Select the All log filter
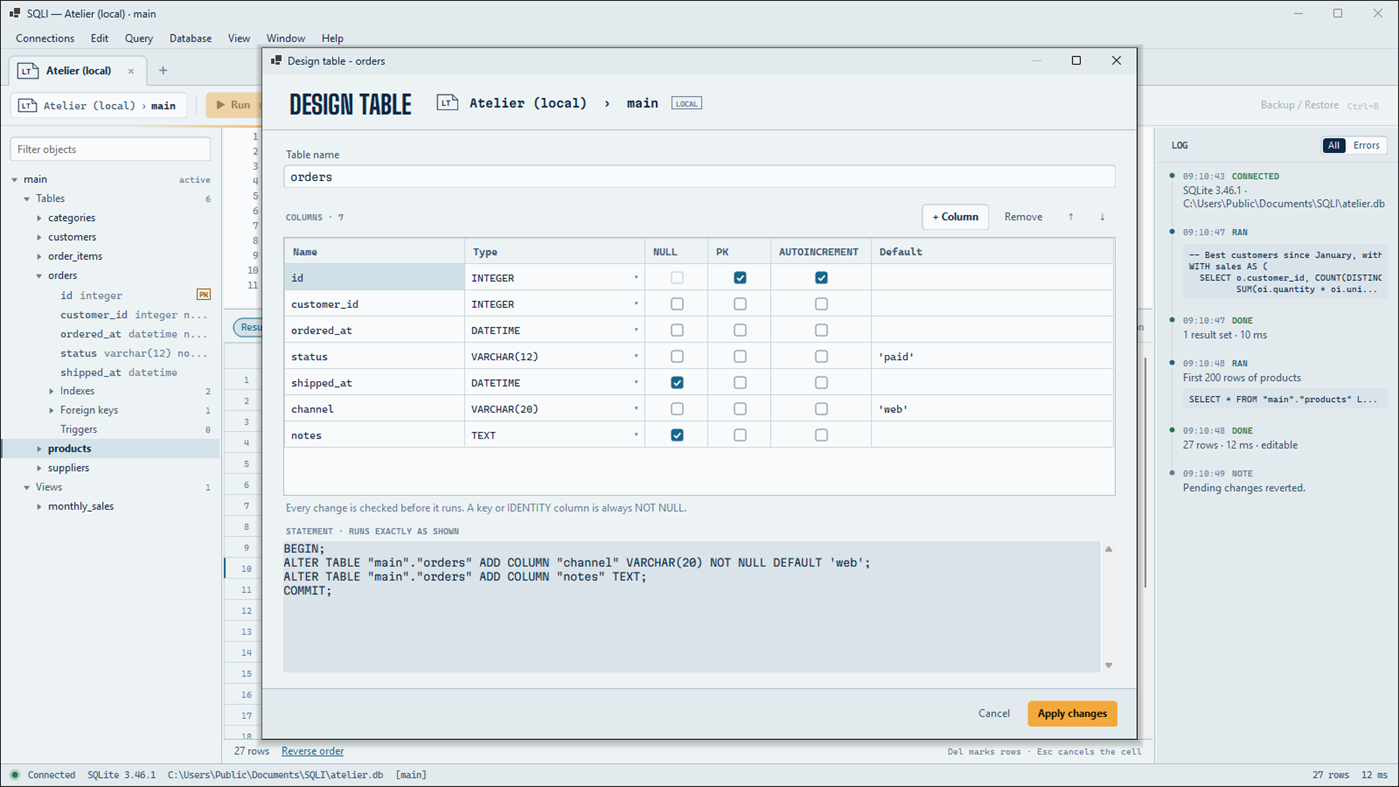This screenshot has height=787, width=1399. coord(1334,146)
